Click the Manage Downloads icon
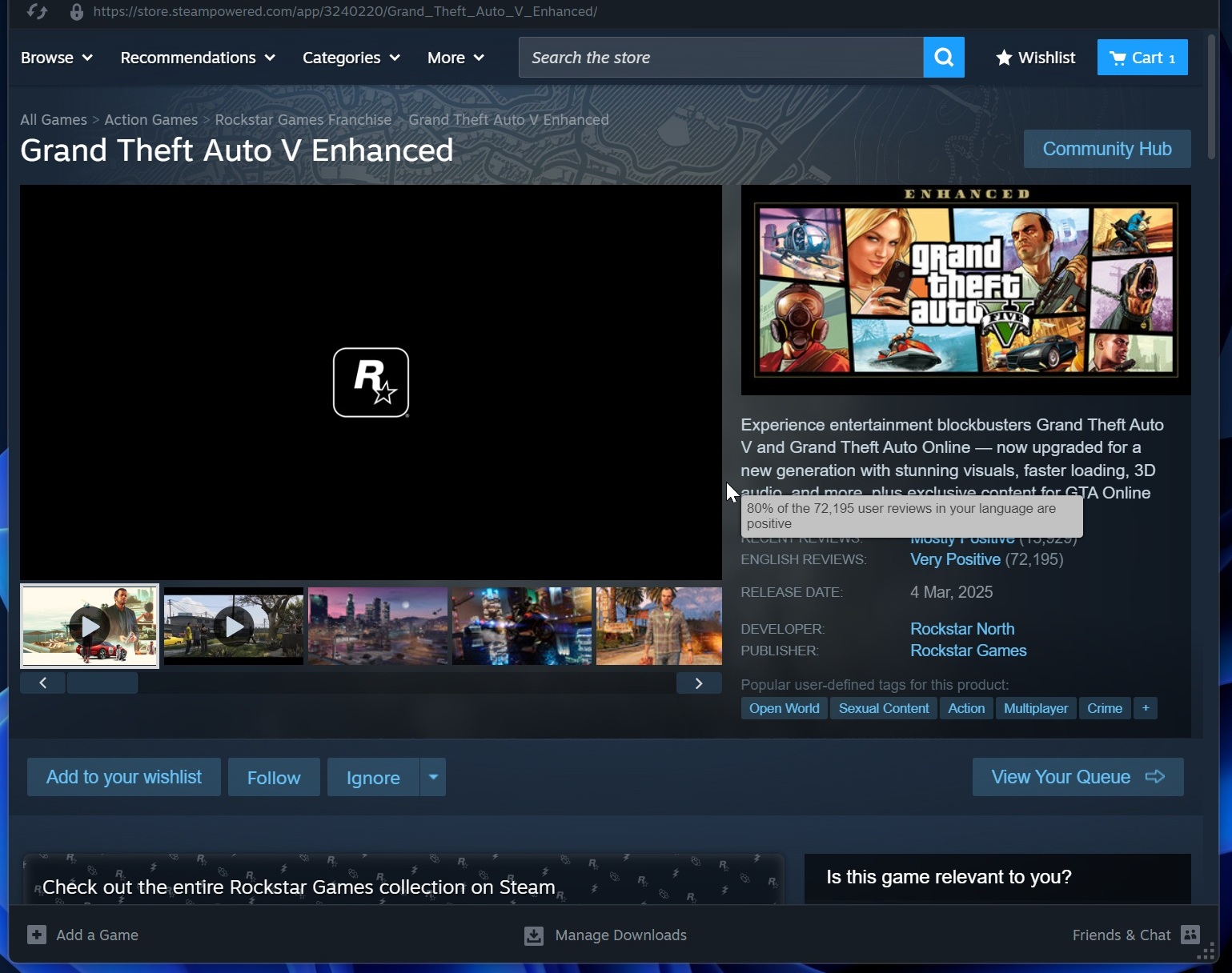Screen dimensions: 1232x973 click(534, 935)
